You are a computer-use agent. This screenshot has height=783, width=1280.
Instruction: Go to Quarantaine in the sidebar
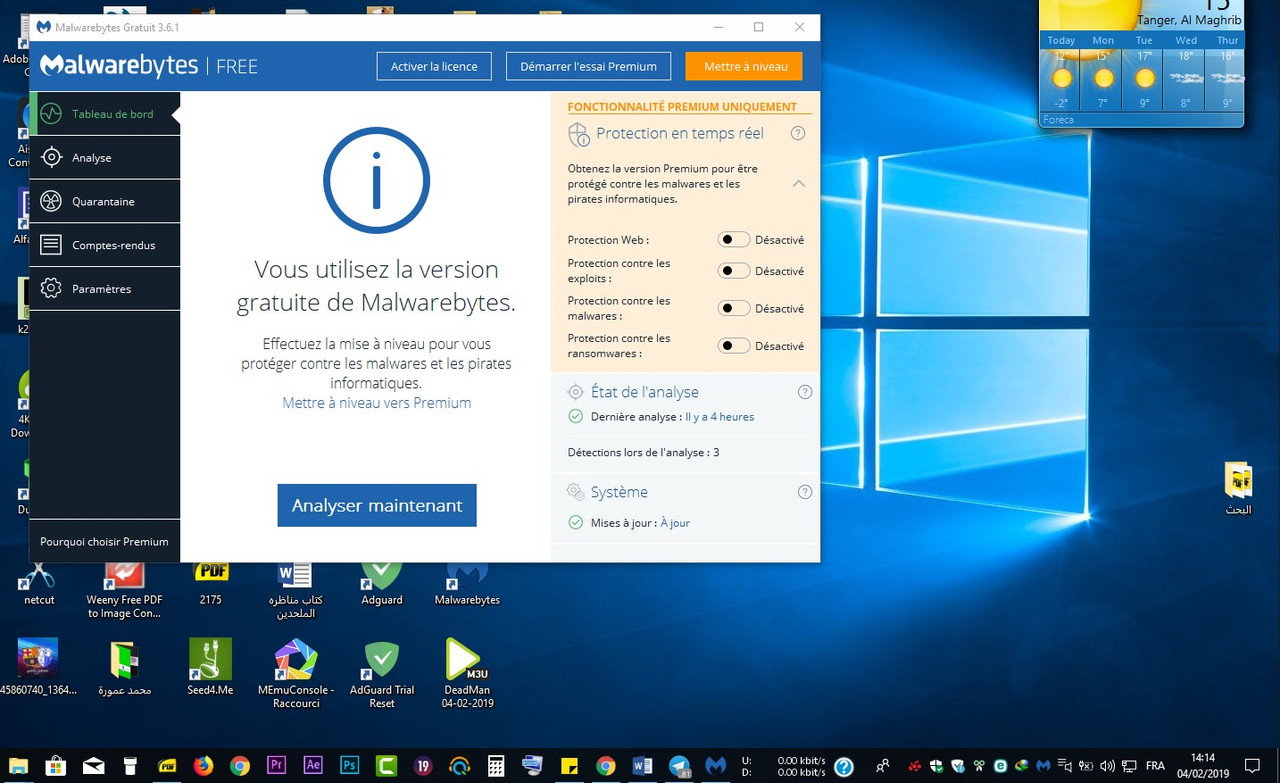(105, 201)
